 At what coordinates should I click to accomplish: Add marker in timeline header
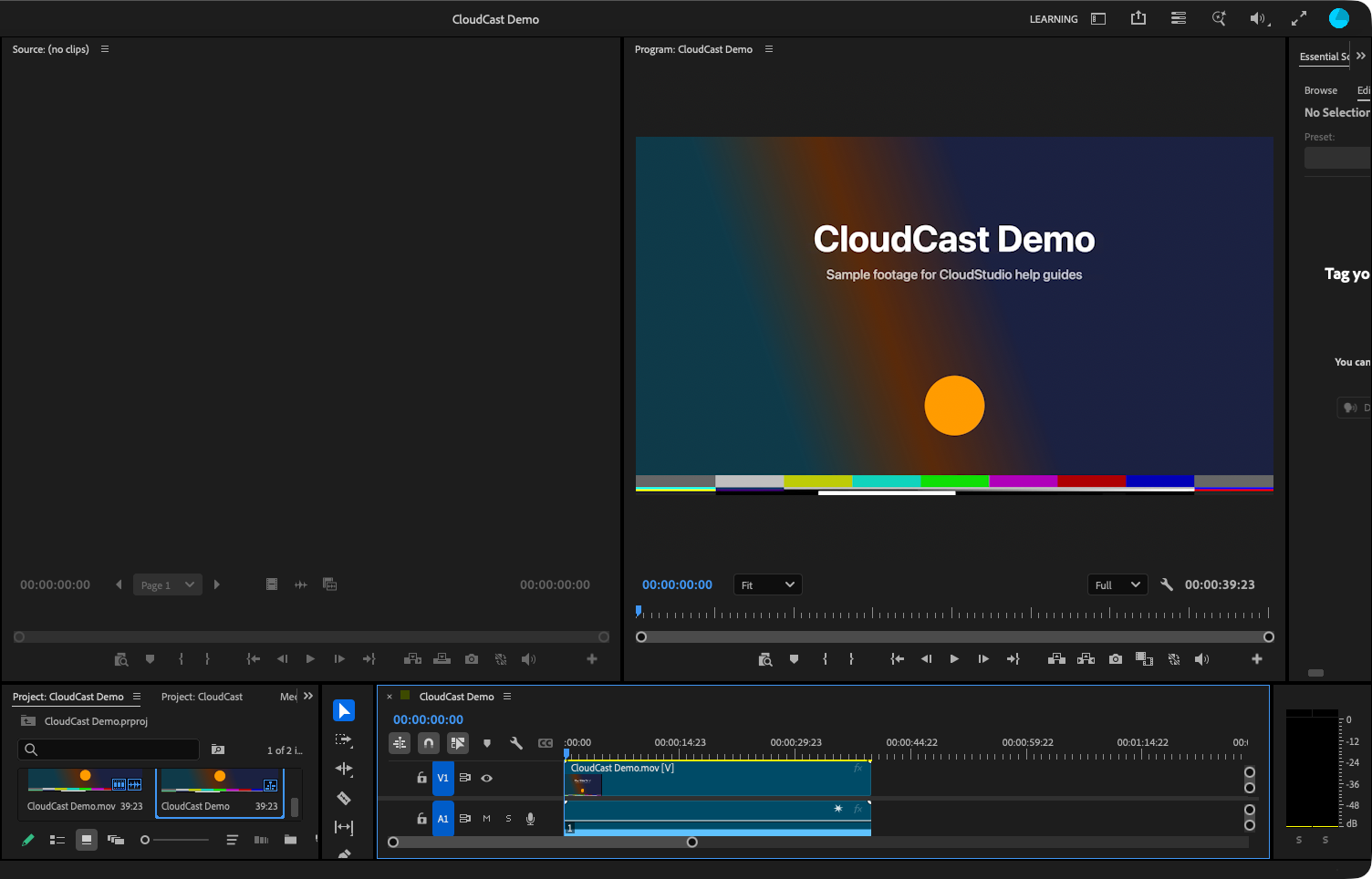487,743
